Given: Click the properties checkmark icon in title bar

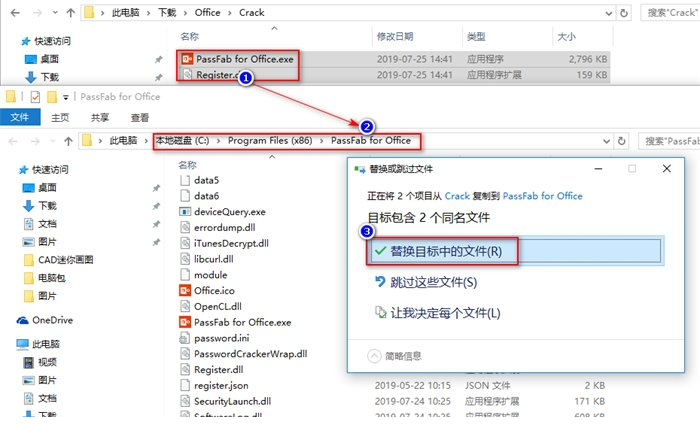Looking at the screenshot, I should coord(35,96).
